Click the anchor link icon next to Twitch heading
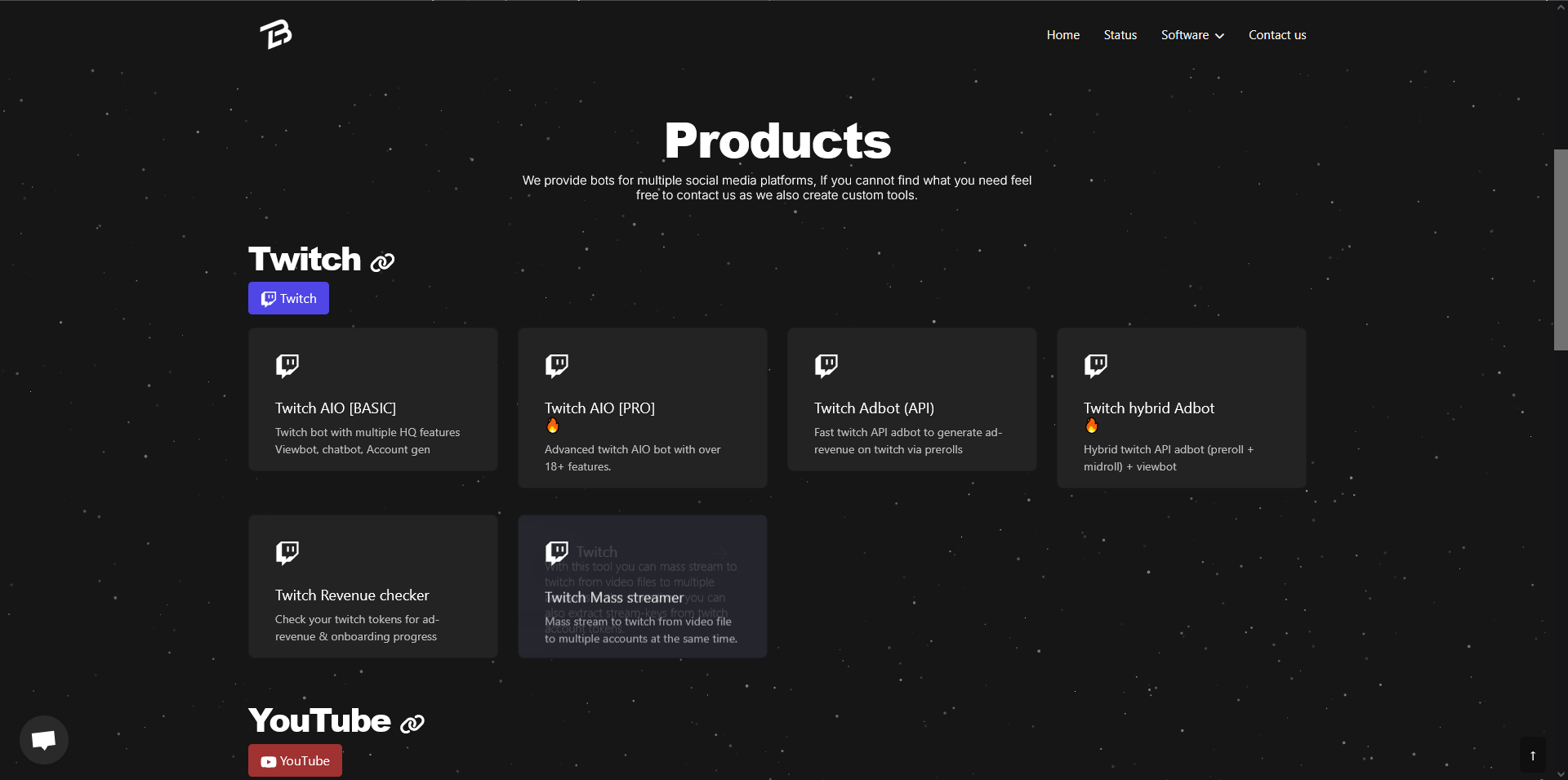Image resolution: width=1568 pixels, height=780 pixels. point(381,263)
